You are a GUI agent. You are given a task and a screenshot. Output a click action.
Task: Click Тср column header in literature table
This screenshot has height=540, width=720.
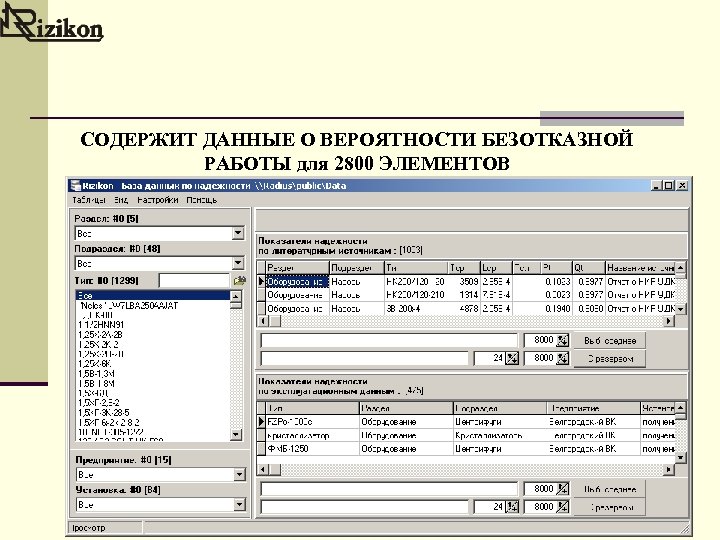point(464,268)
